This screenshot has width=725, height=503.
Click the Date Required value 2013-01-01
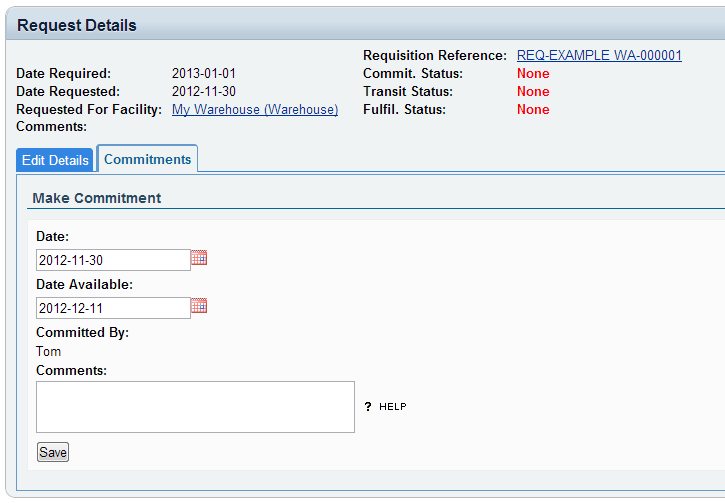(204, 73)
